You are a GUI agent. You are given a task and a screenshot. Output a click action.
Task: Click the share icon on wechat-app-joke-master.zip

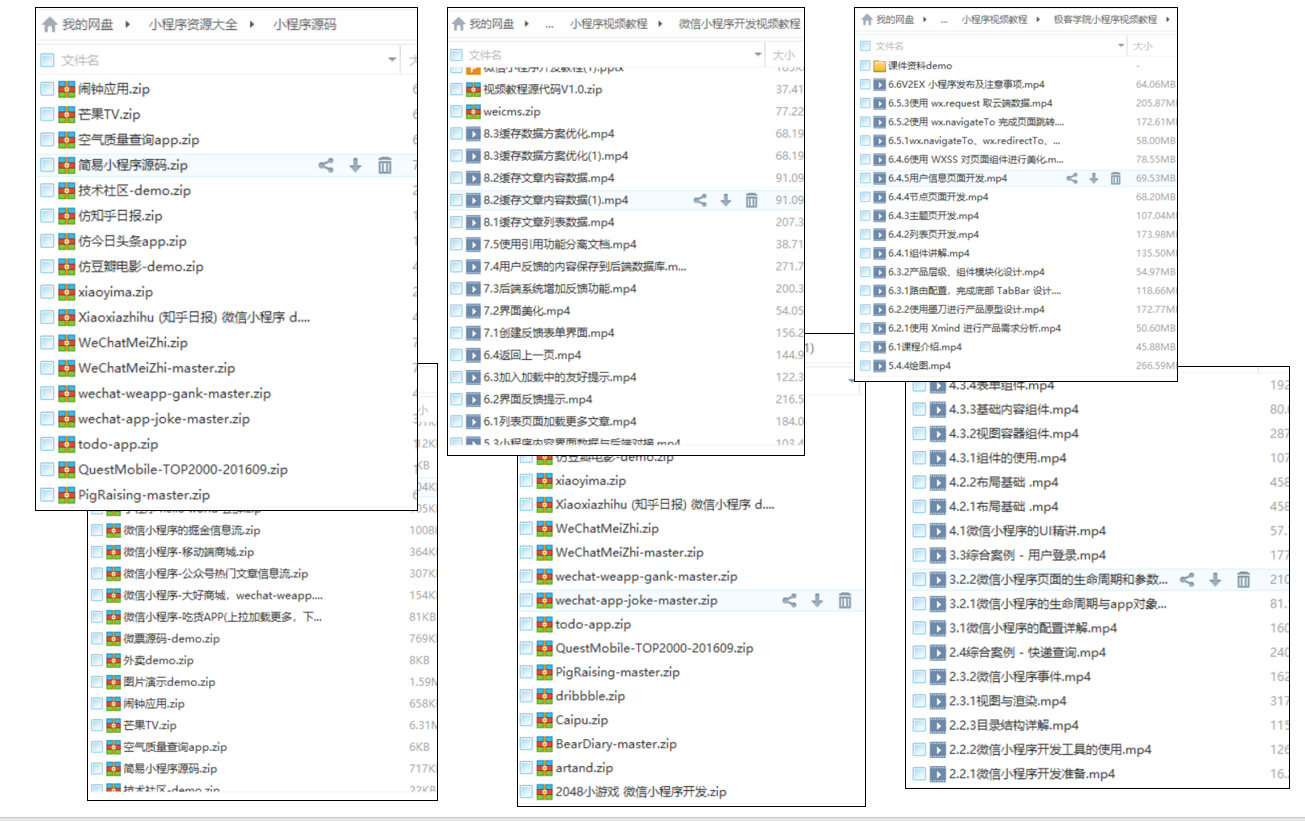pyautogui.click(x=788, y=600)
